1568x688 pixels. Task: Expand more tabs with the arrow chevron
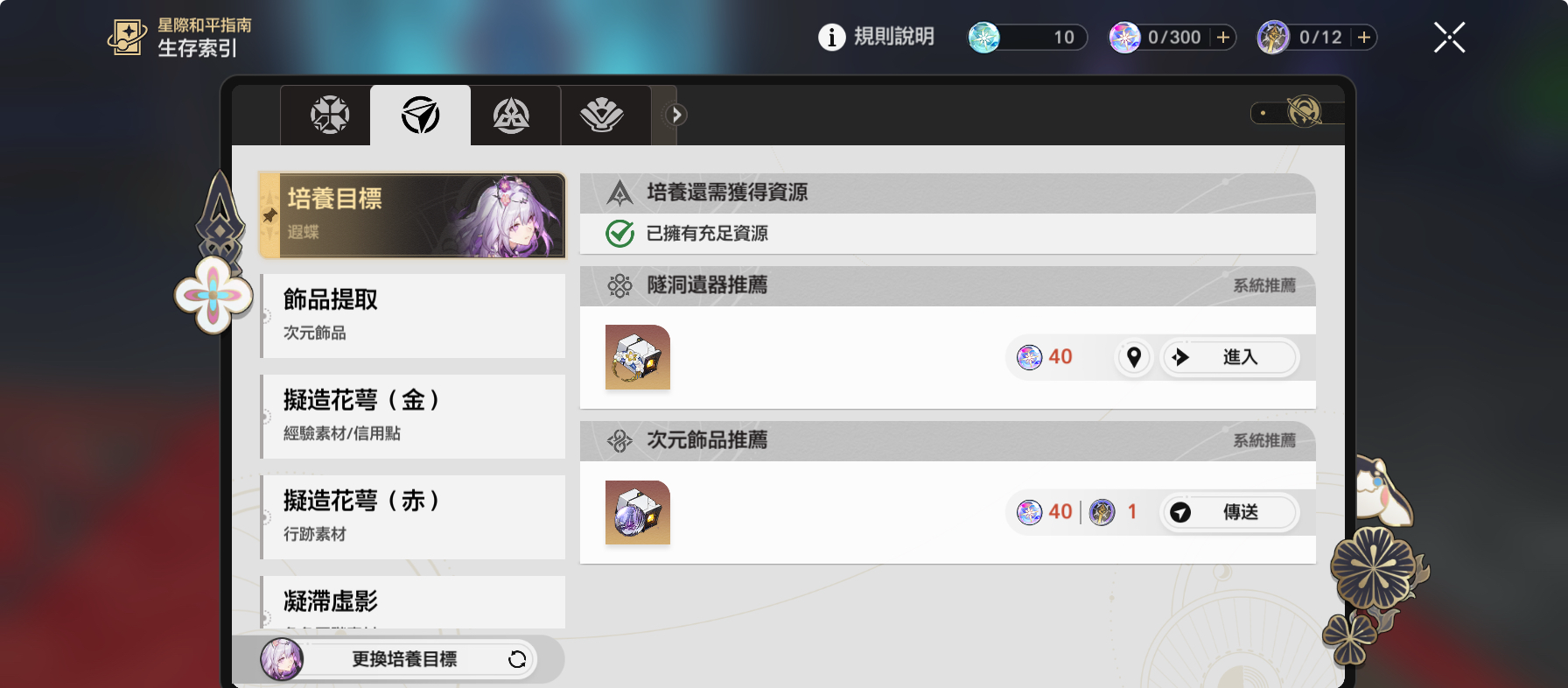click(675, 115)
